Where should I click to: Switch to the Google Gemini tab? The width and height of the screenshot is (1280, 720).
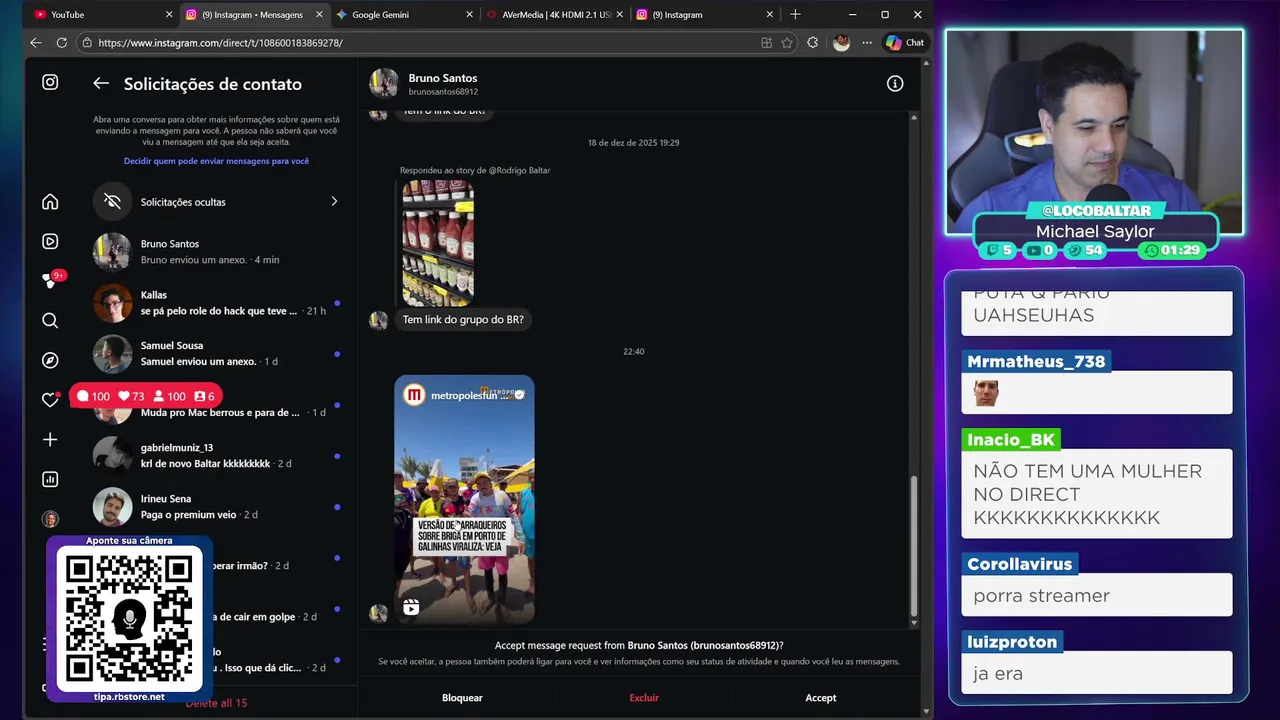402,15
